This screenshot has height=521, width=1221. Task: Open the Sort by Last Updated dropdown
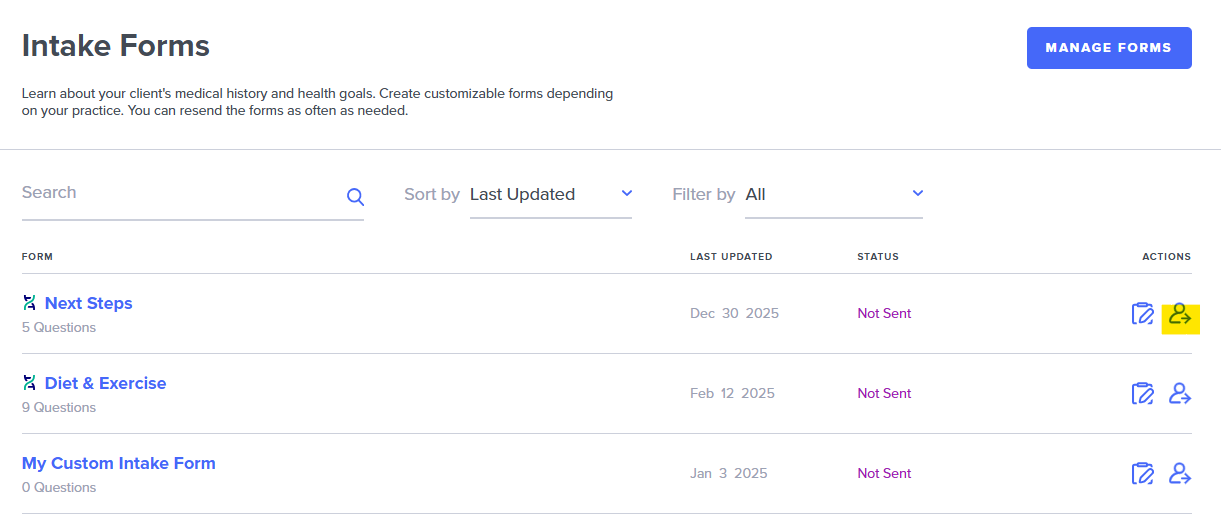click(x=550, y=195)
